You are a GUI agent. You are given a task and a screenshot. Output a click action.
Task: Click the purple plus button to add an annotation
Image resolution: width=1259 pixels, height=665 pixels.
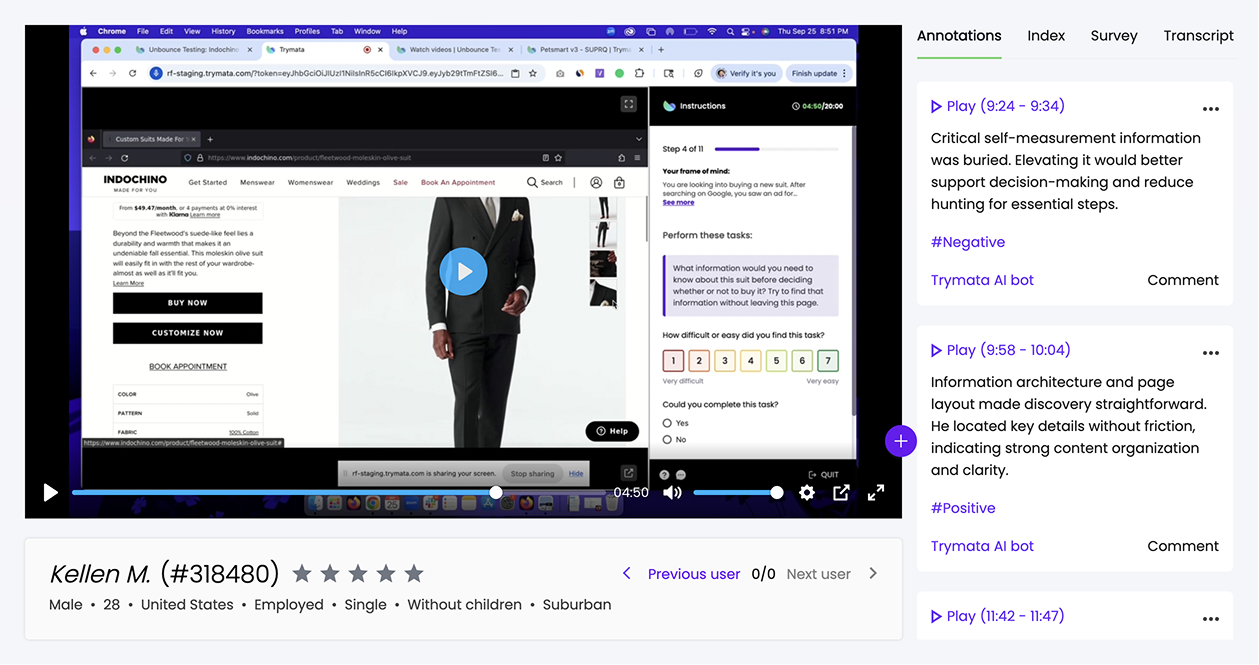(900, 440)
